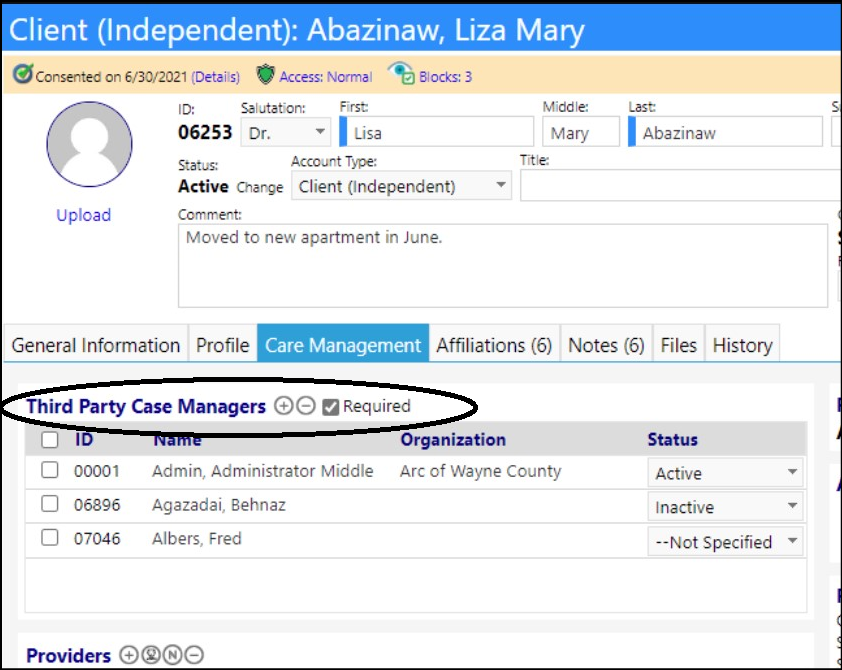Sort by the Status column header

[673, 439]
